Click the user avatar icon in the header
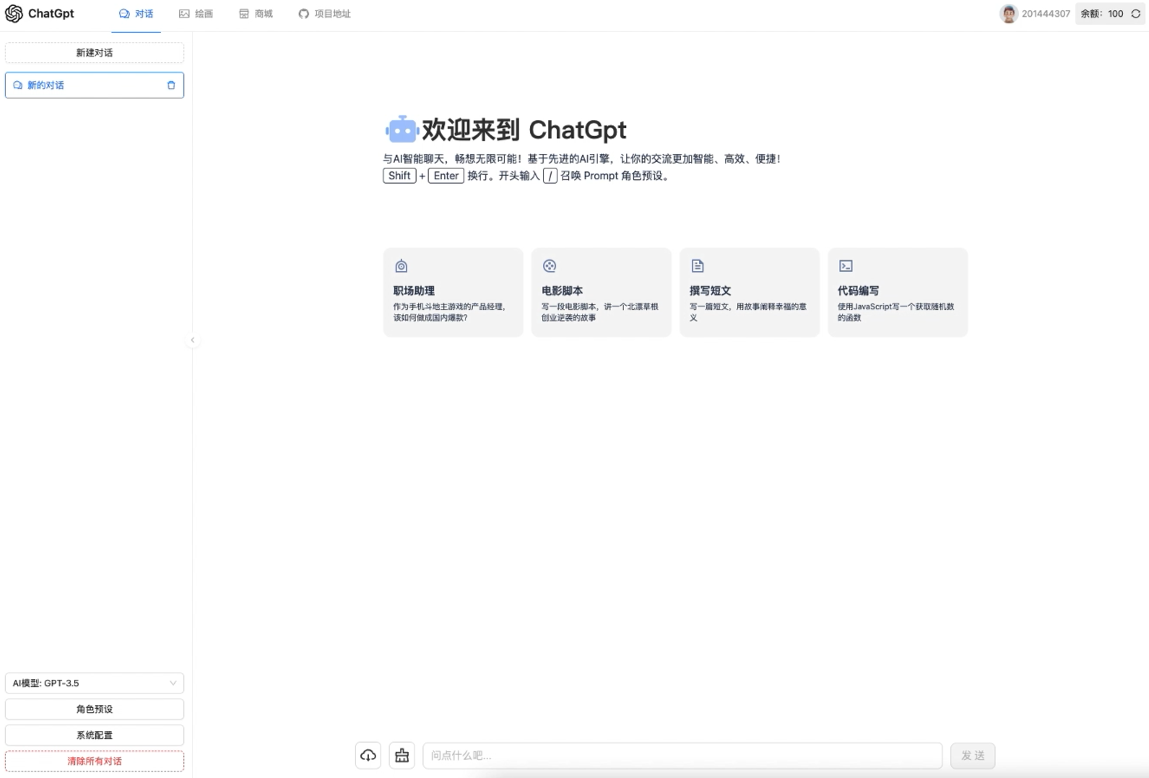 click(1010, 13)
